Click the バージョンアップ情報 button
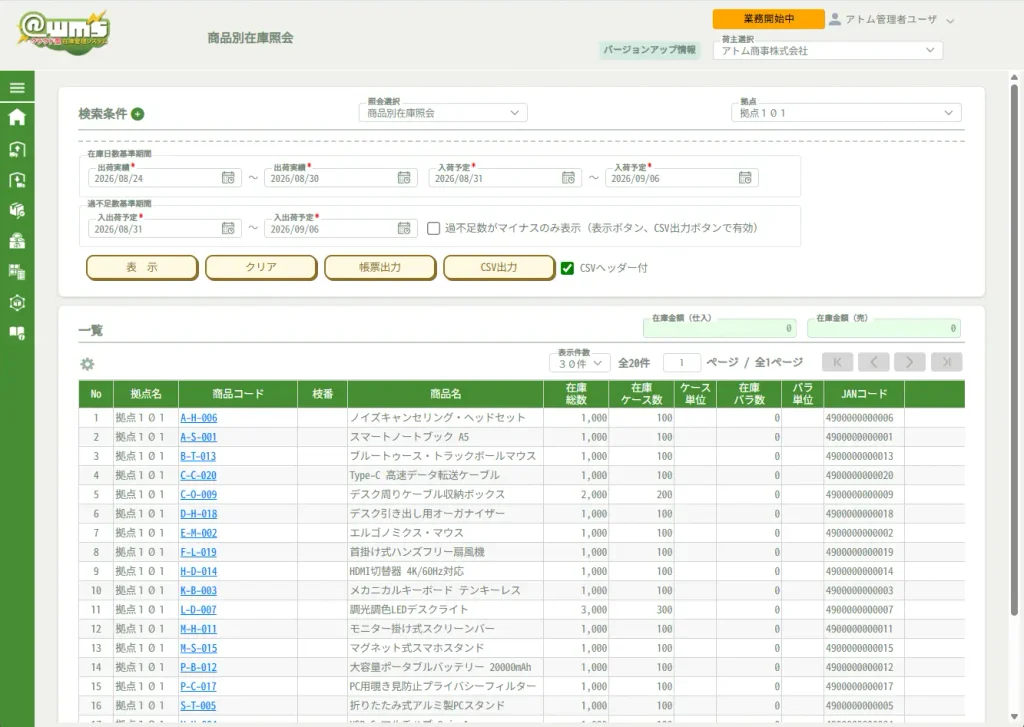Screen dimensions: 1024x727 click(x=649, y=50)
